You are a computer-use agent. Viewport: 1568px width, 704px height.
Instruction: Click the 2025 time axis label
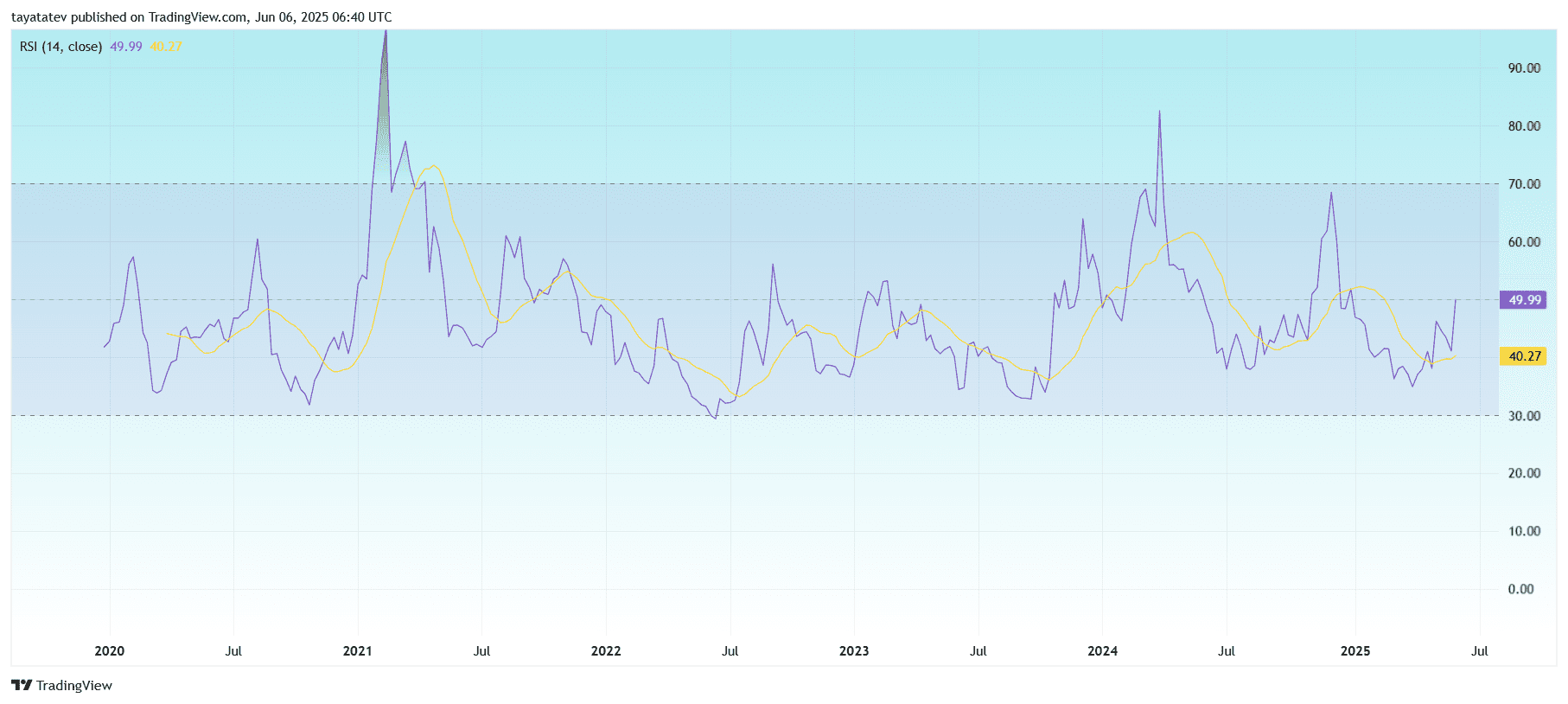coord(1355,651)
